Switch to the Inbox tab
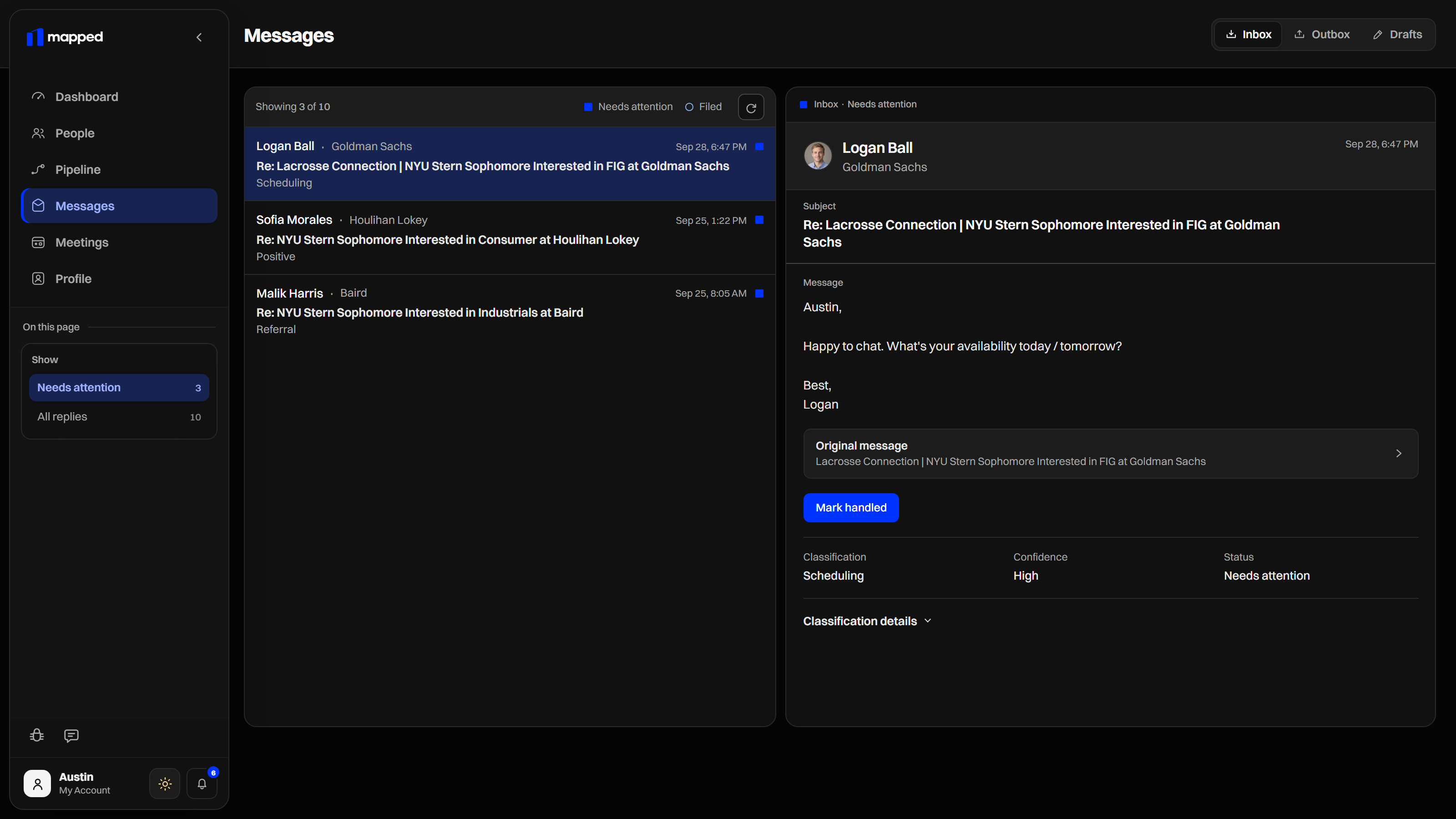Screen dimensions: 1456x819 click(x=1248, y=35)
